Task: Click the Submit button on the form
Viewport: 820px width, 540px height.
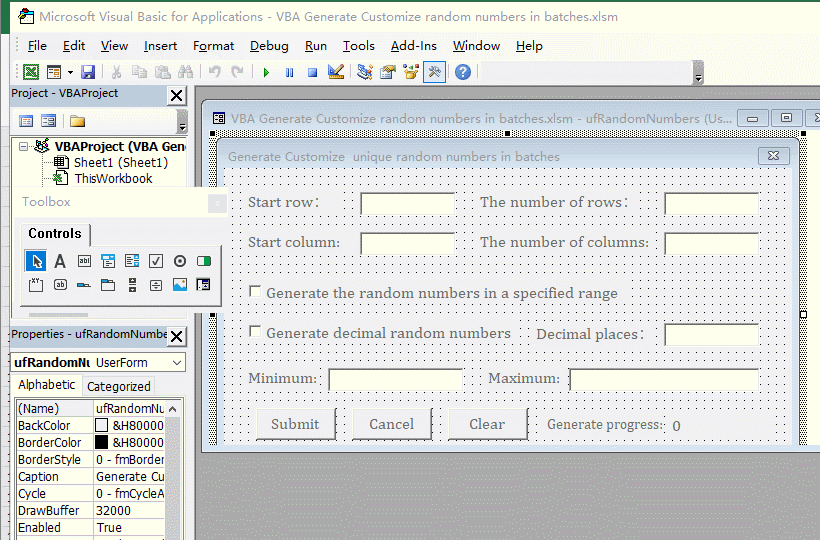Action: [295, 424]
